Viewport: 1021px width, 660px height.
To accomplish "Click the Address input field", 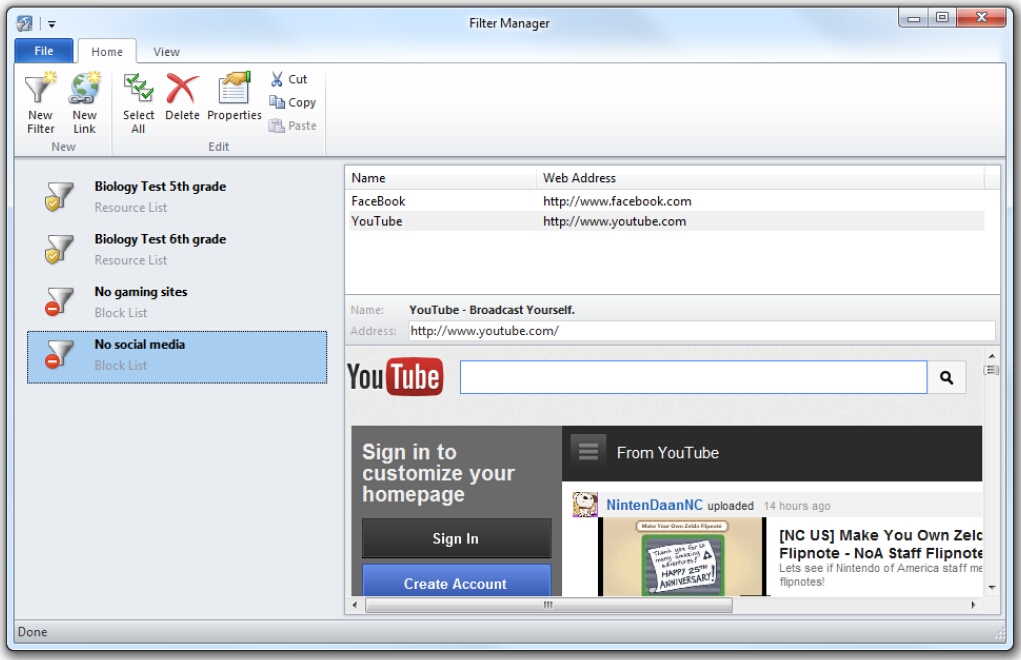I will coord(702,331).
